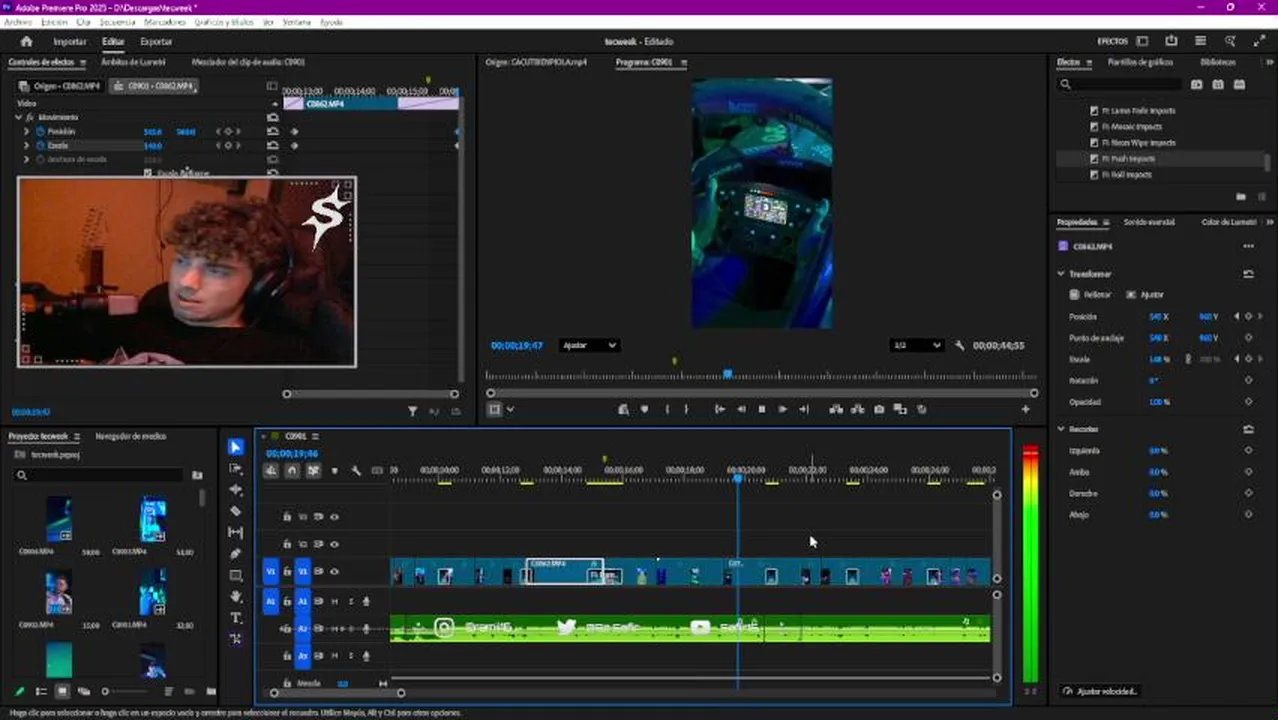
Task: Open the Ajustar zoom level dropdown
Action: (588, 345)
